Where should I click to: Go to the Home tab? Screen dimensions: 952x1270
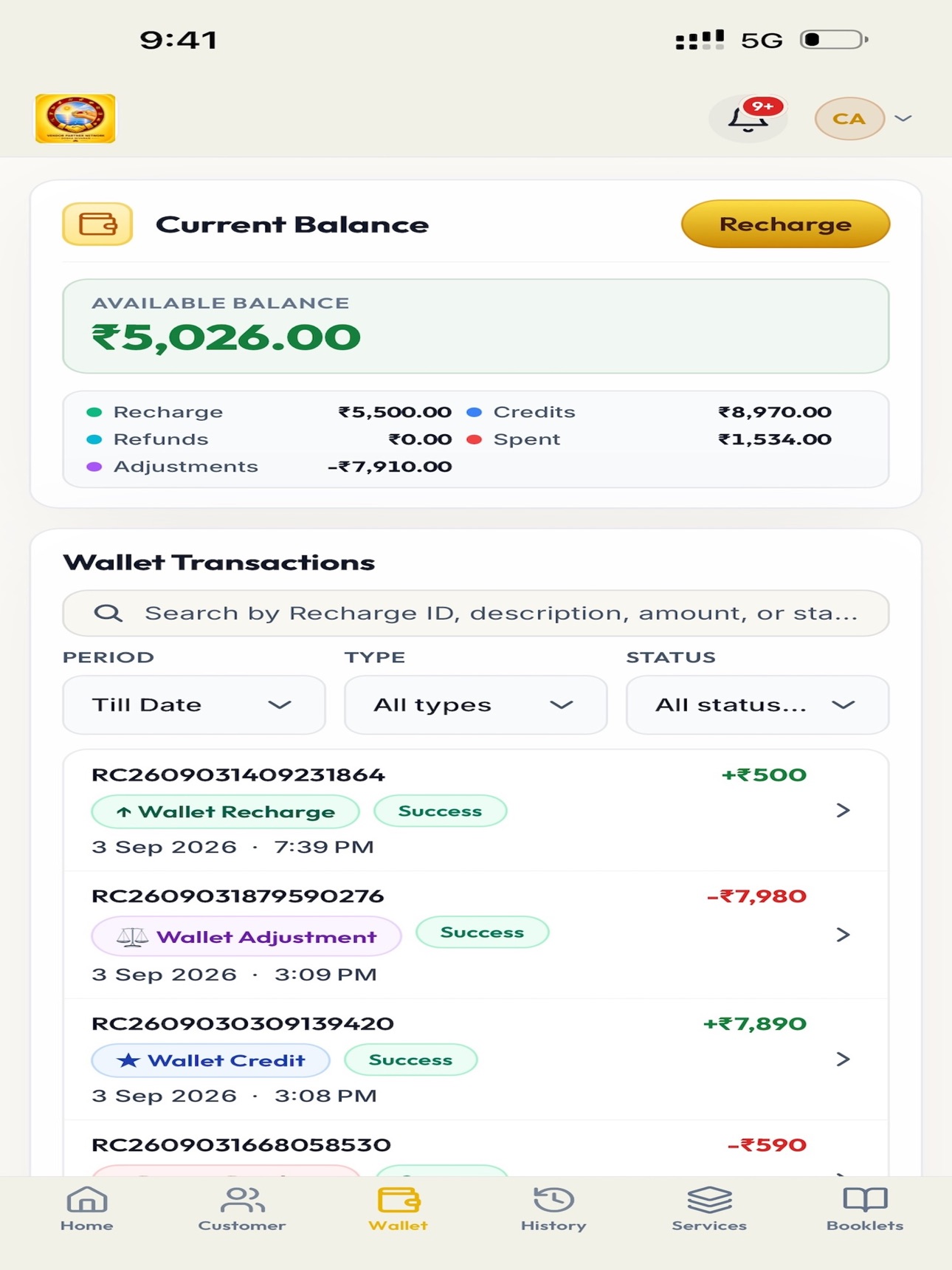[87, 1209]
